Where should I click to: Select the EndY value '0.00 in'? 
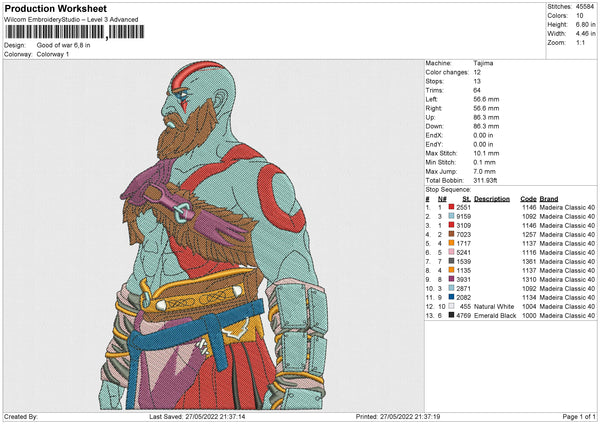483,144
